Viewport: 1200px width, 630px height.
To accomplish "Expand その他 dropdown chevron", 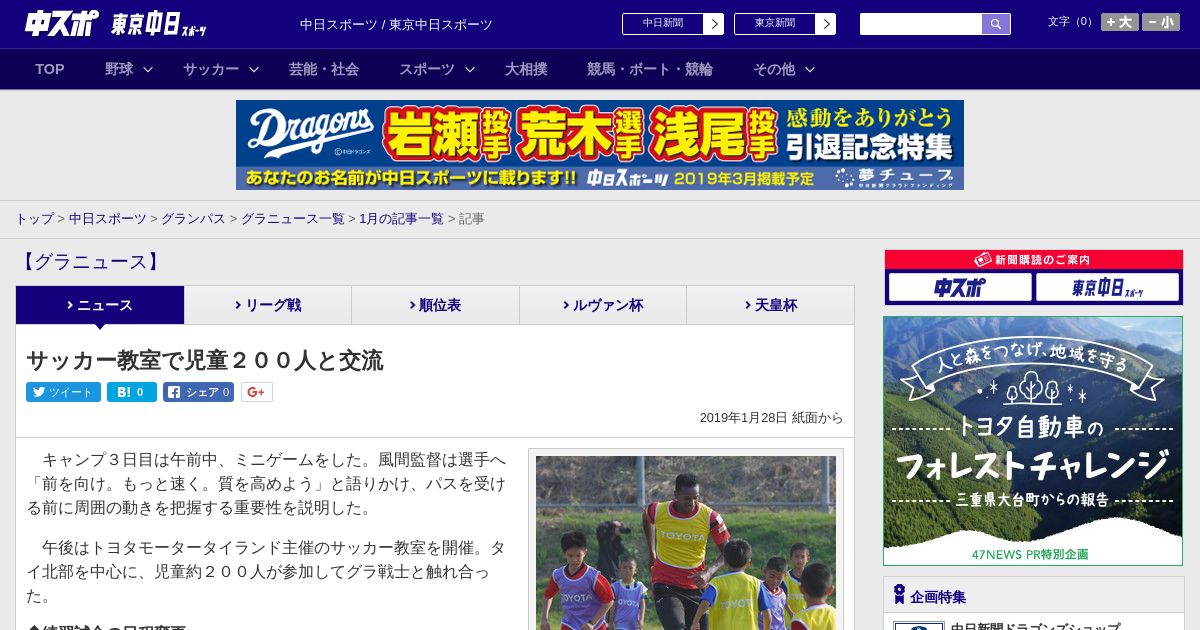I will point(810,69).
